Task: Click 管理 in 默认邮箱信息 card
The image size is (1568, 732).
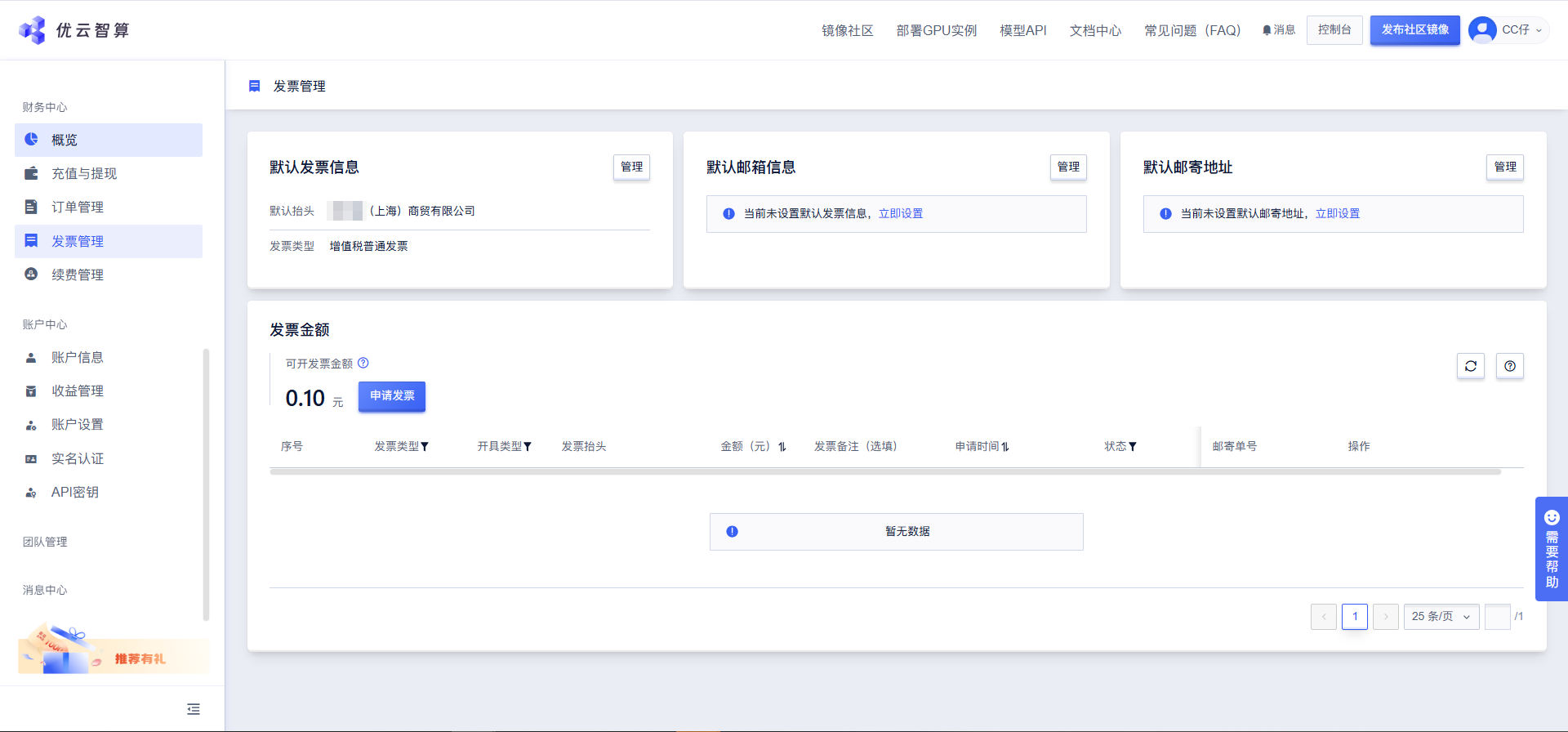Action: tap(1068, 167)
